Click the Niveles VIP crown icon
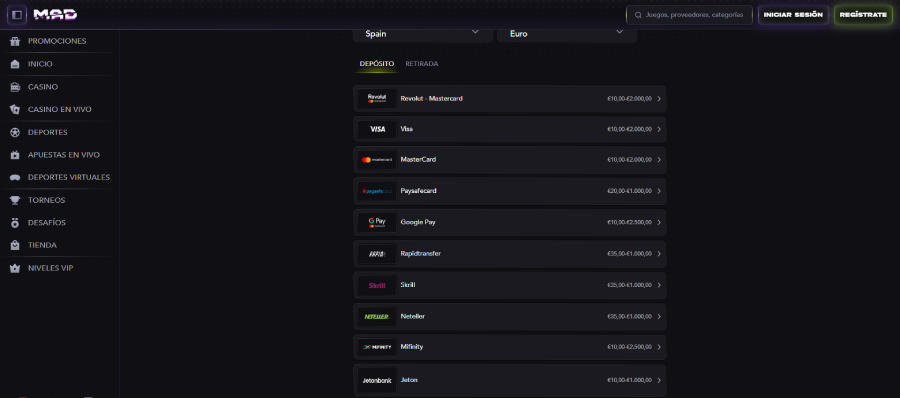Screen dimensions: 900x398 coord(15,268)
